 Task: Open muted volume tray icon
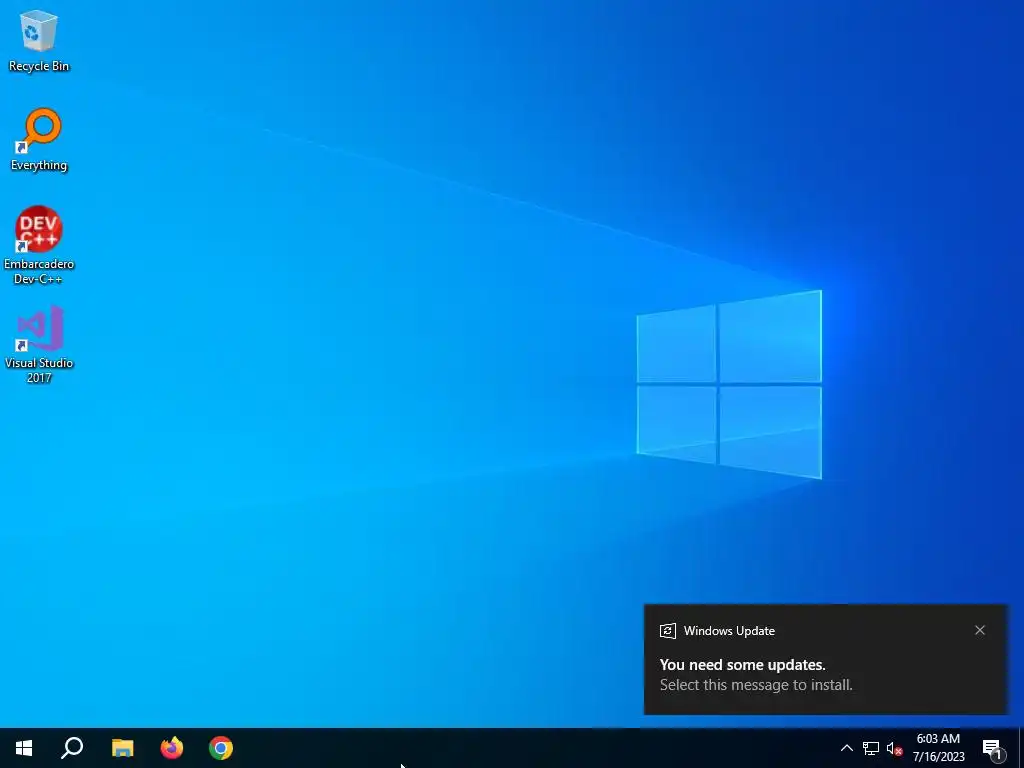tap(894, 748)
